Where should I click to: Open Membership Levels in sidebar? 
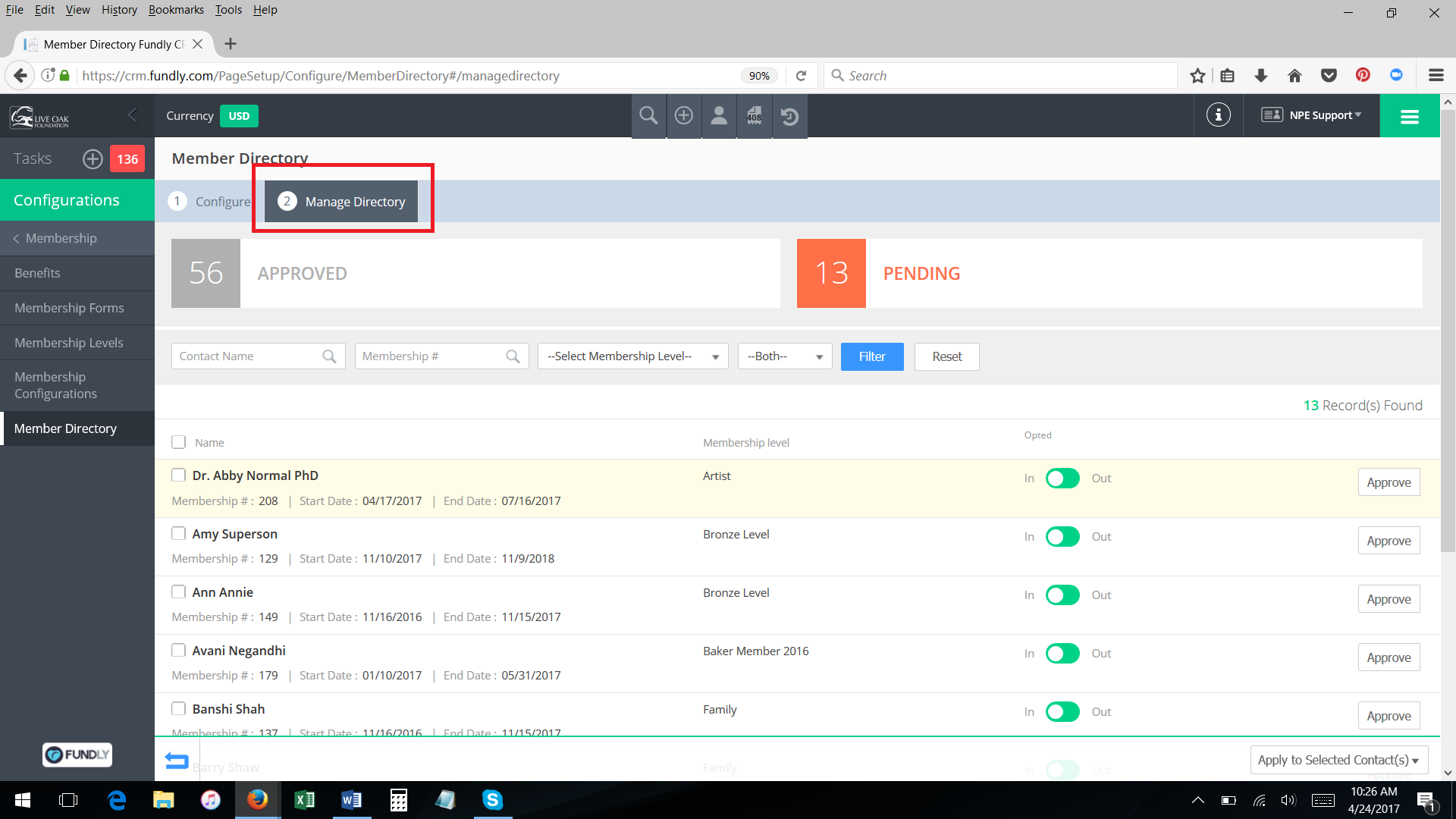click(77, 343)
